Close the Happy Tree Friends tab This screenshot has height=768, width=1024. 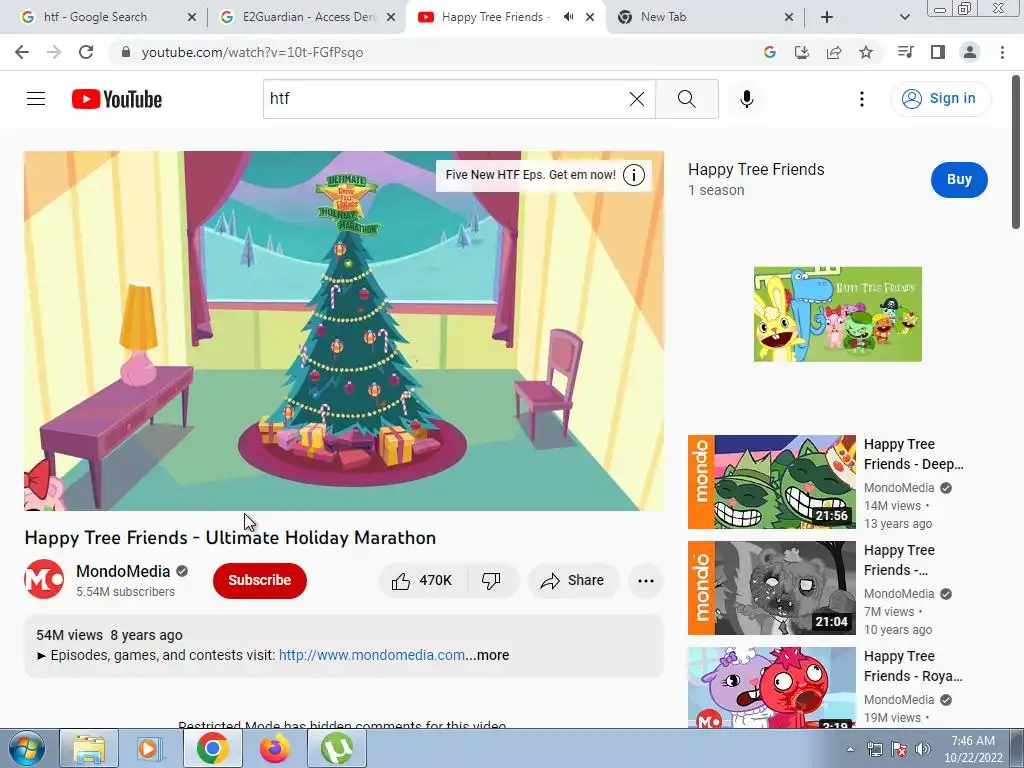click(x=590, y=17)
